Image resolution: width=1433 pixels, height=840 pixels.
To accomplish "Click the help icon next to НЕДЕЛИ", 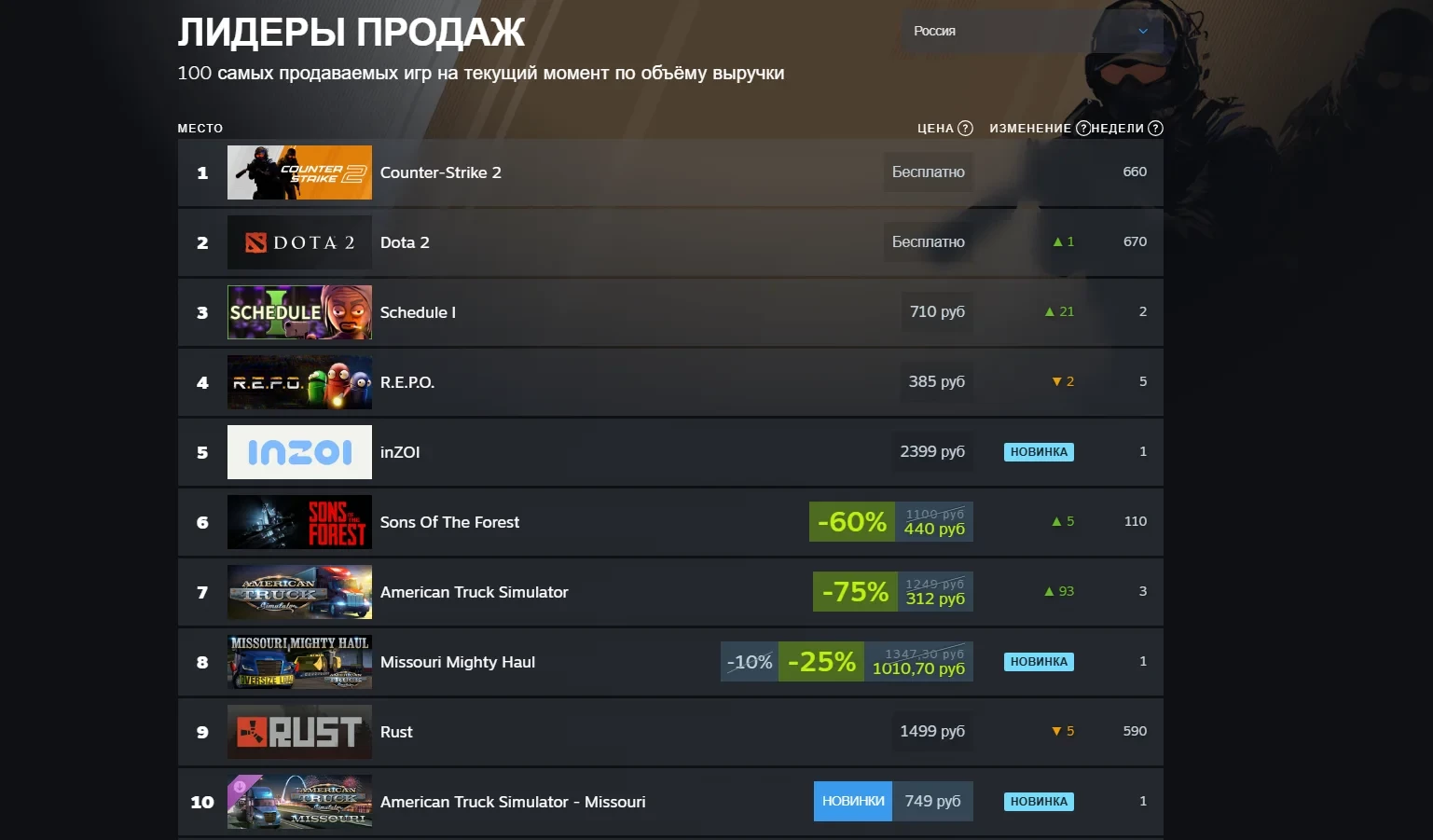I will click(x=1155, y=129).
